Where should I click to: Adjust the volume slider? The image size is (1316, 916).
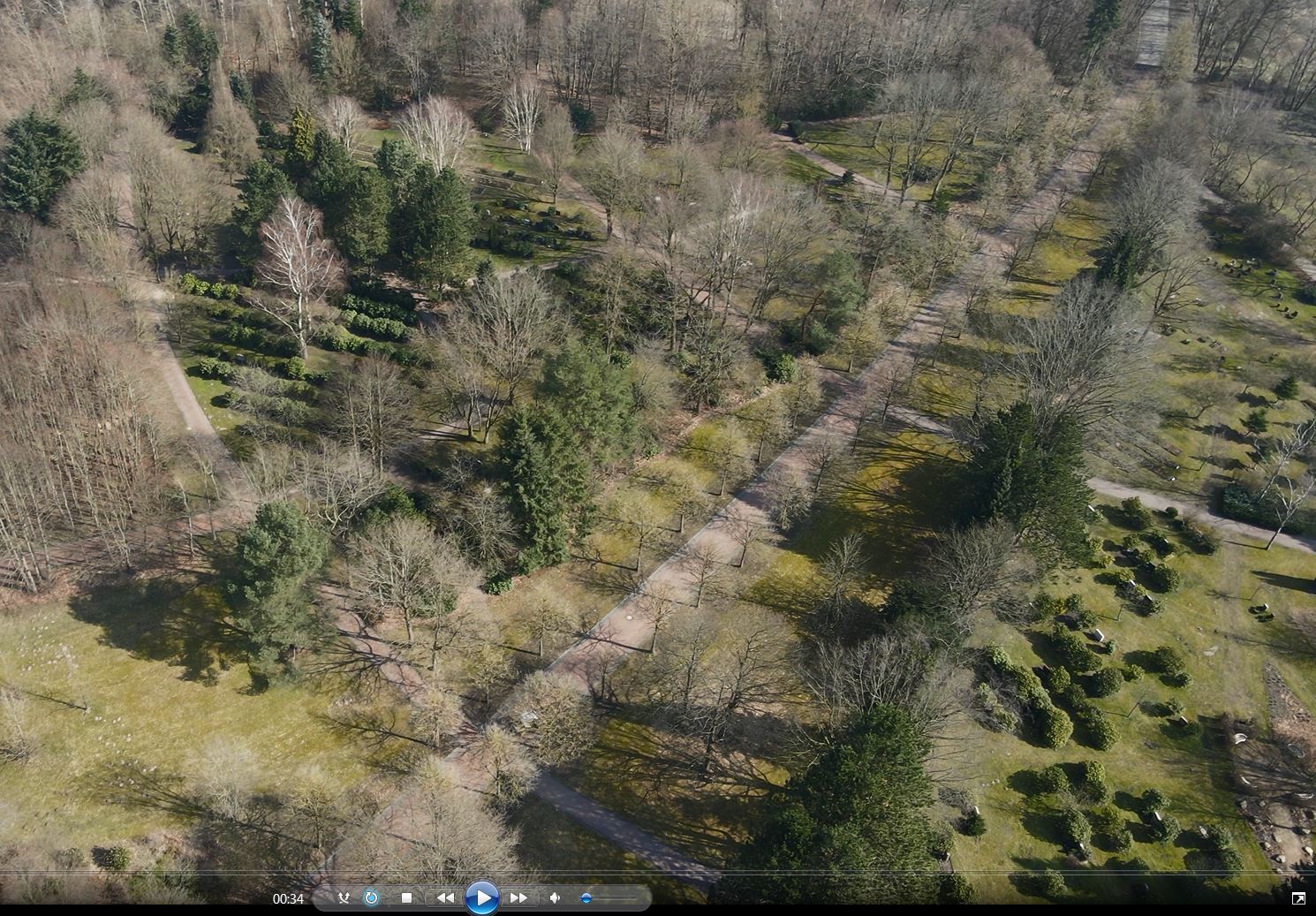pyautogui.click(x=609, y=898)
